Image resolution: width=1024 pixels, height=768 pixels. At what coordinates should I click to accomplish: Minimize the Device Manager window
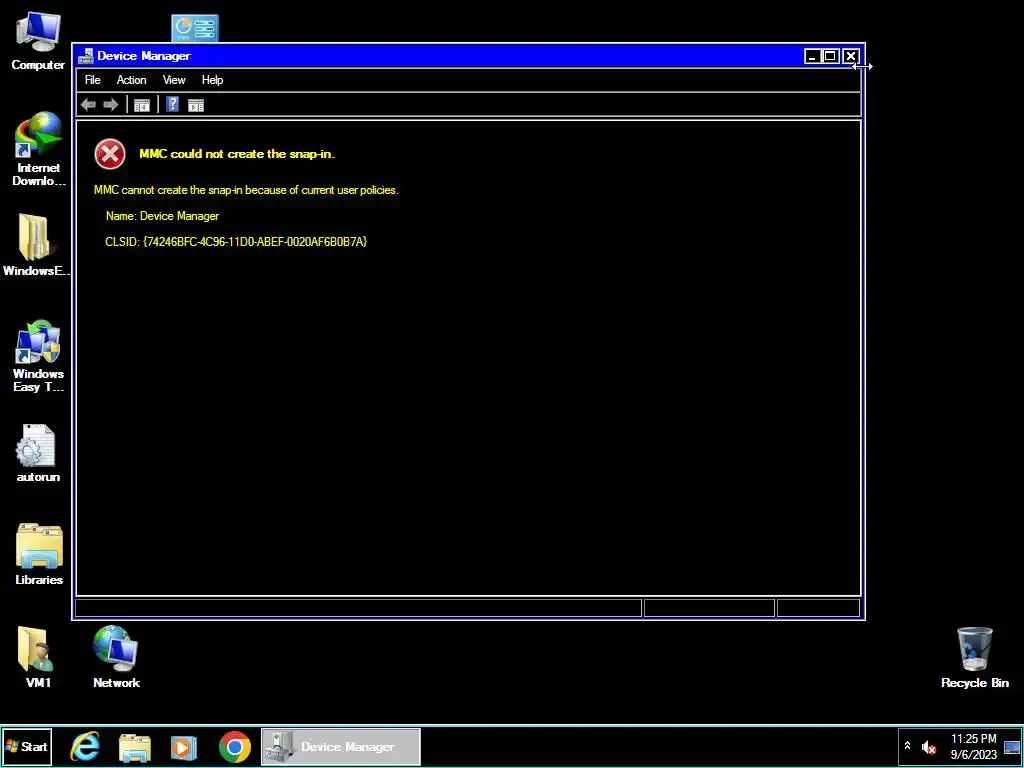coord(812,56)
